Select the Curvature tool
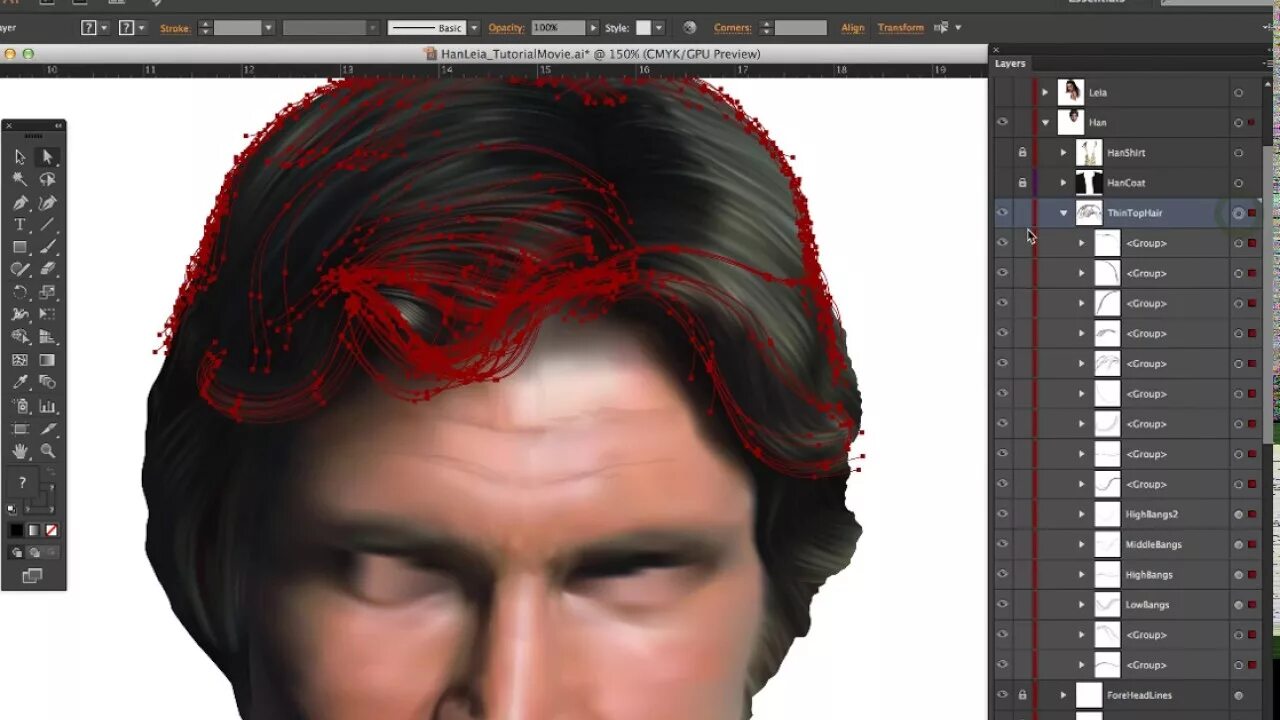 tap(47, 202)
